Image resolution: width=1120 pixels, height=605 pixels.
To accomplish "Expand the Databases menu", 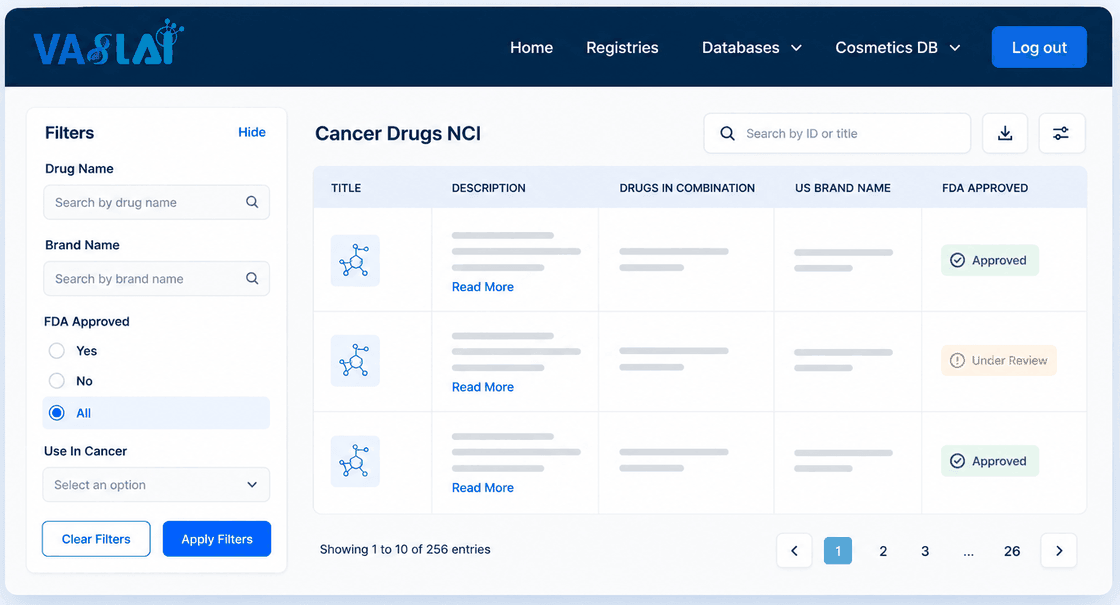I will pyautogui.click(x=751, y=48).
